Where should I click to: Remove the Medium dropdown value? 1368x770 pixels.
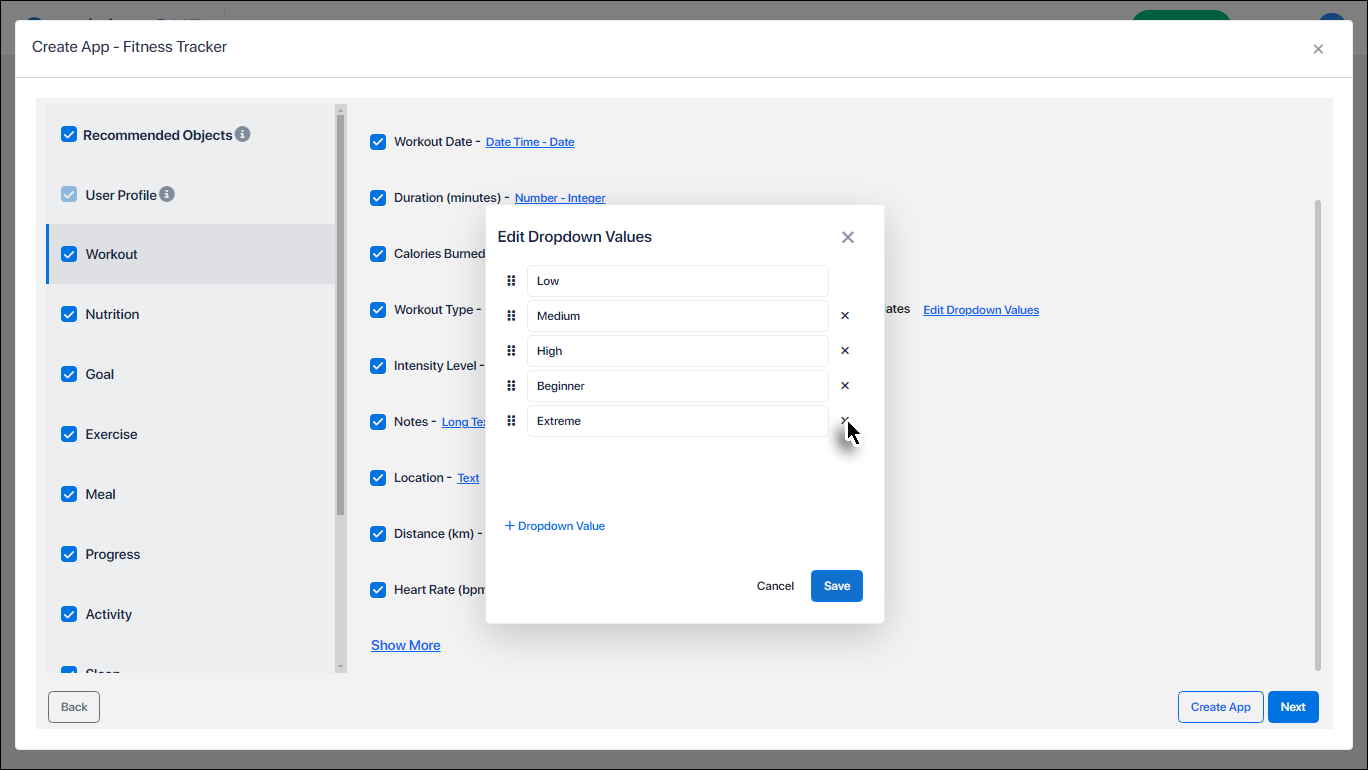click(x=845, y=316)
